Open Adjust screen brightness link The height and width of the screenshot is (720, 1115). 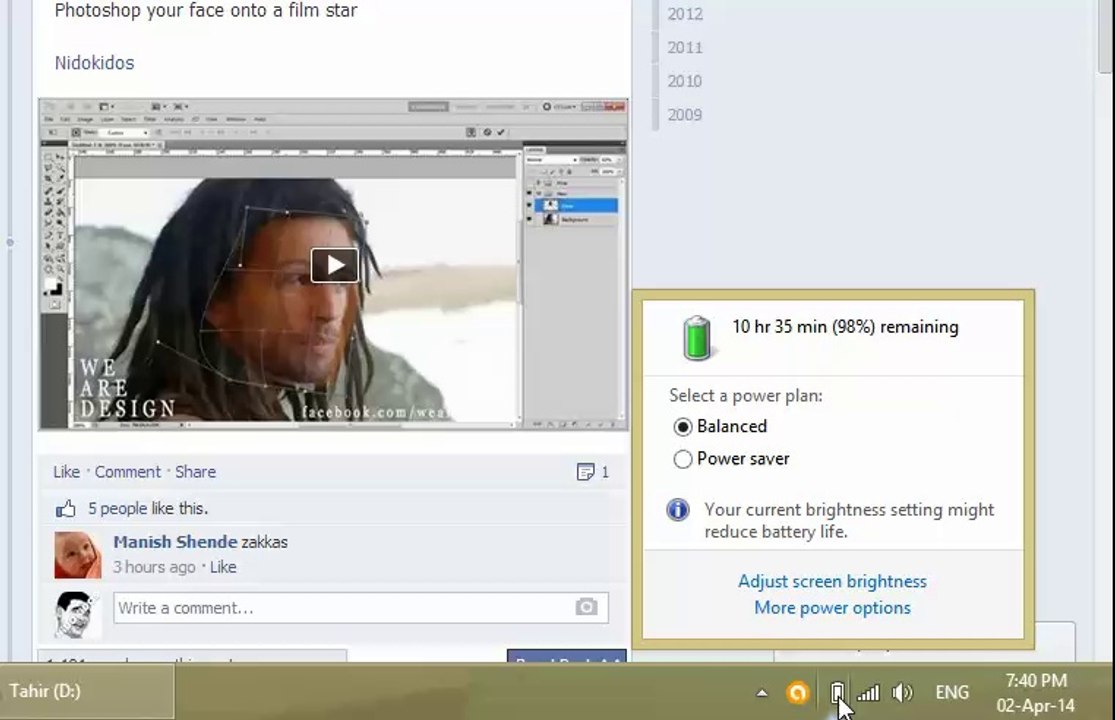[832, 581]
